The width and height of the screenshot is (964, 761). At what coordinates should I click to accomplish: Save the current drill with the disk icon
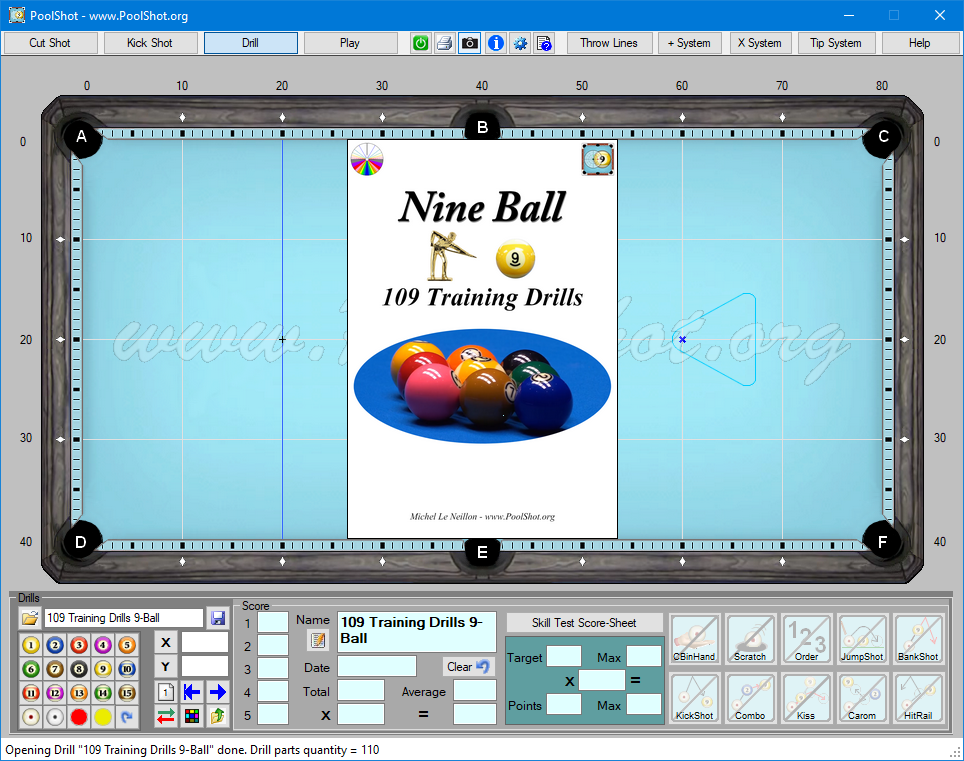[218, 617]
